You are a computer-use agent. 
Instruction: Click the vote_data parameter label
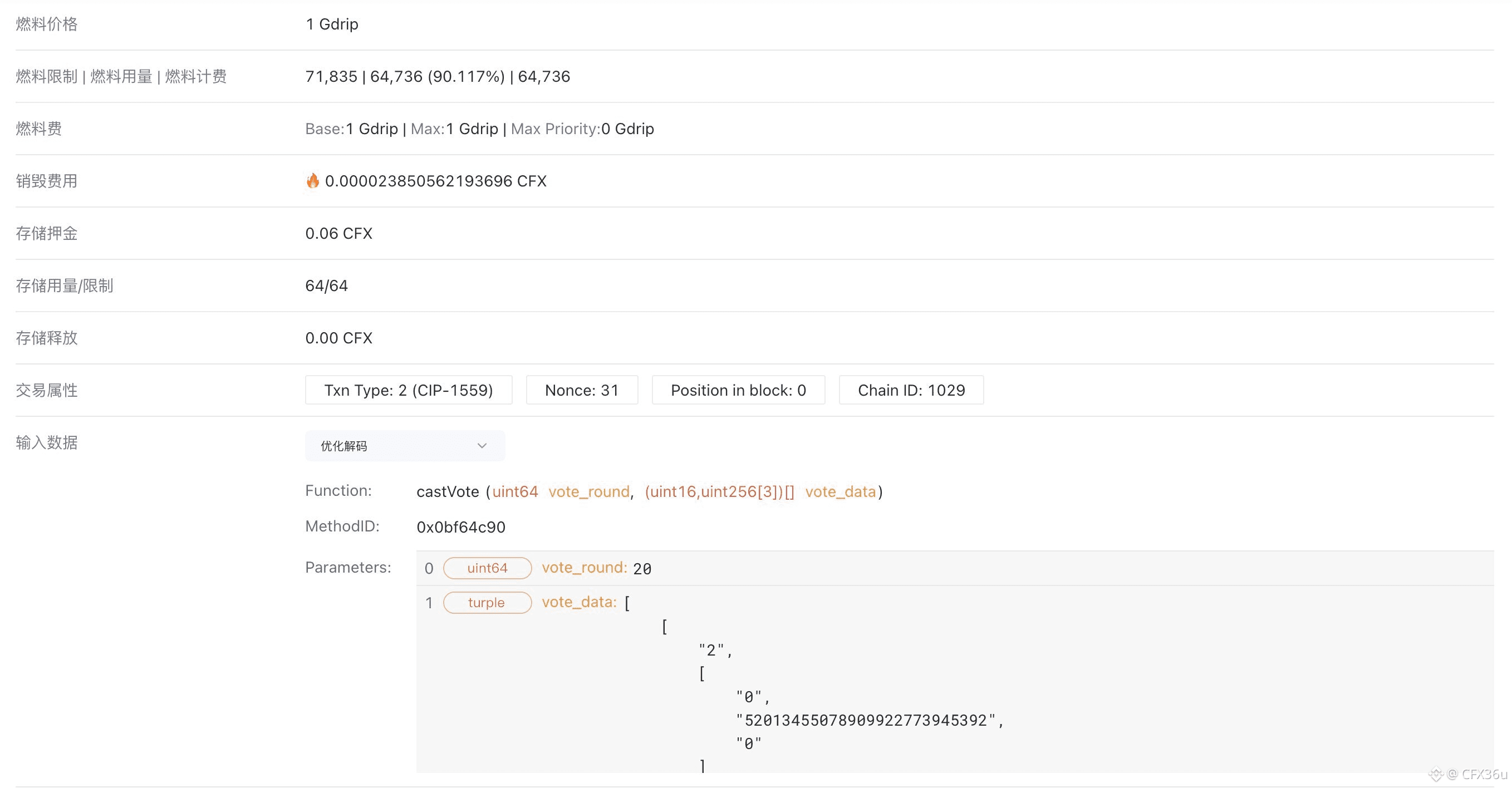579,603
